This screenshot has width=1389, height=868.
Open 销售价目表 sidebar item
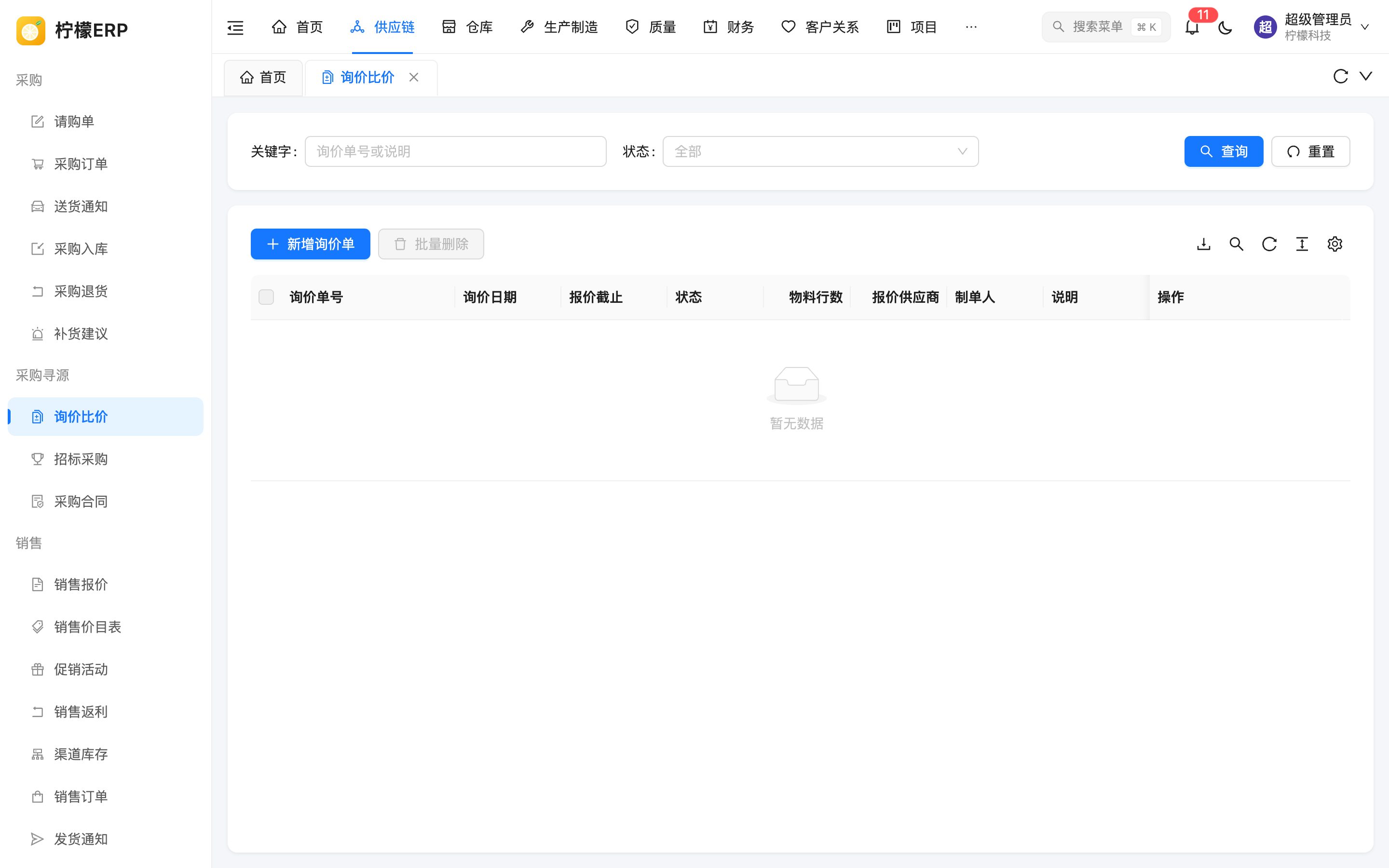point(106,627)
